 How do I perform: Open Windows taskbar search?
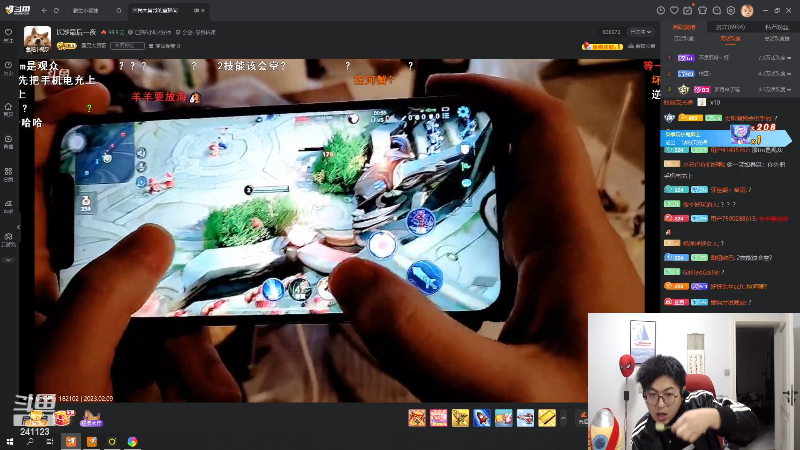(x=30, y=441)
